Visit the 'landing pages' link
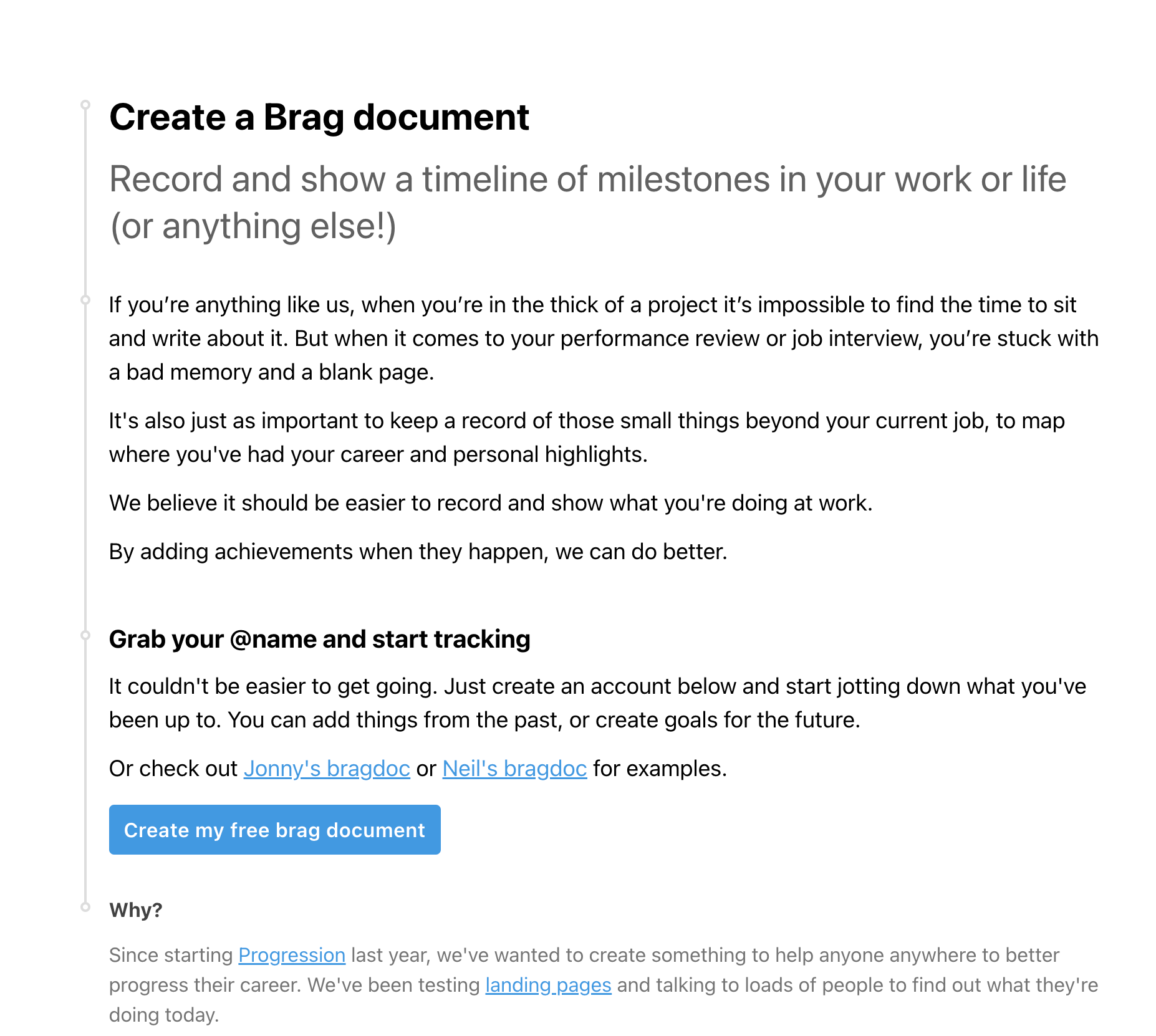1156x1036 pixels. (548, 985)
